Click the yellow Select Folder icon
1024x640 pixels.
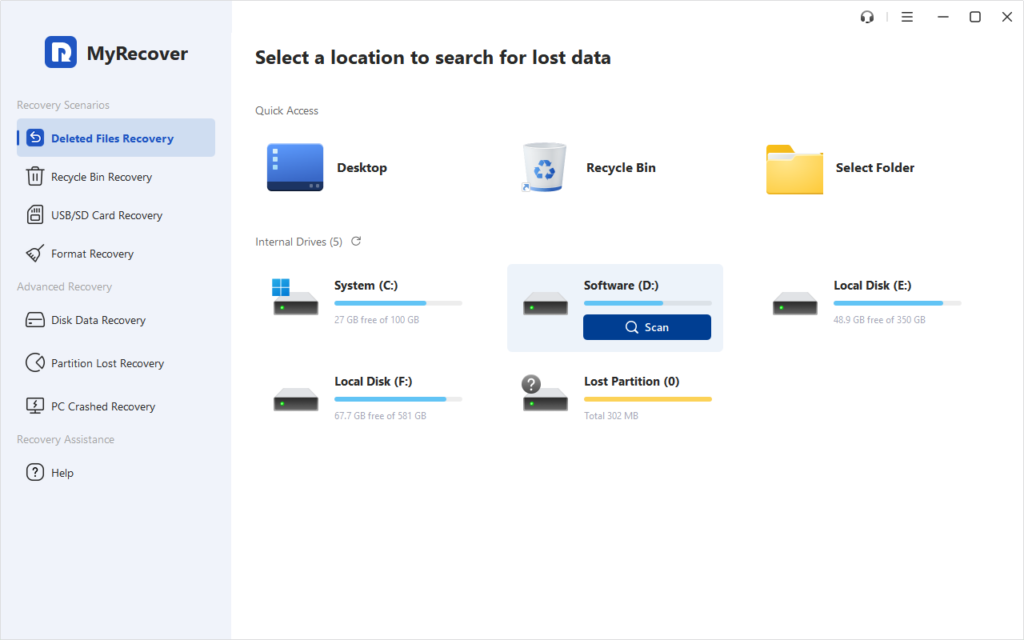[794, 170]
